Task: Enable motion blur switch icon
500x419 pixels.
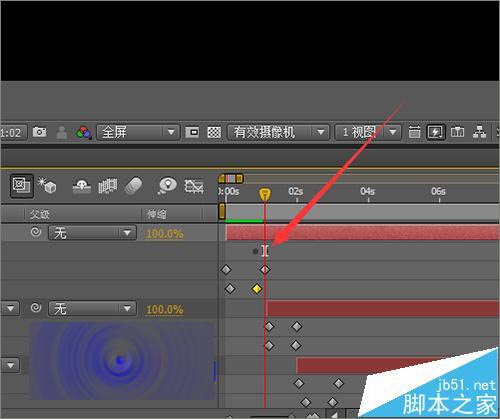Action: point(133,186)
